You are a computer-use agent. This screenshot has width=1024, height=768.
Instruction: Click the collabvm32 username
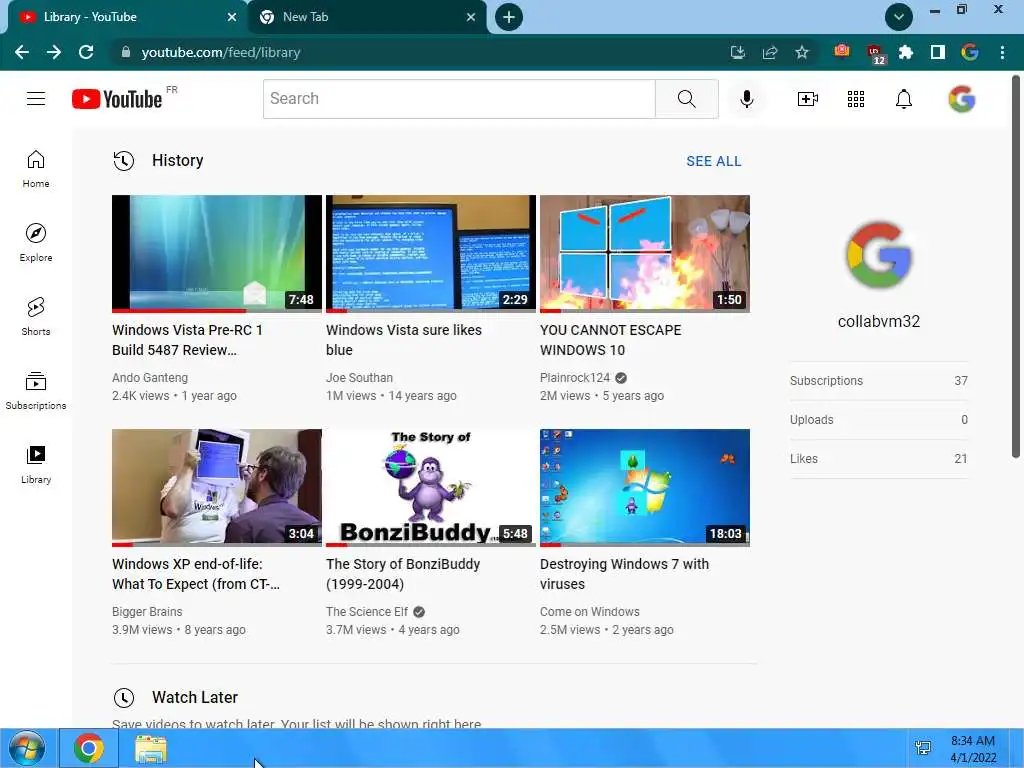point(879,321)
